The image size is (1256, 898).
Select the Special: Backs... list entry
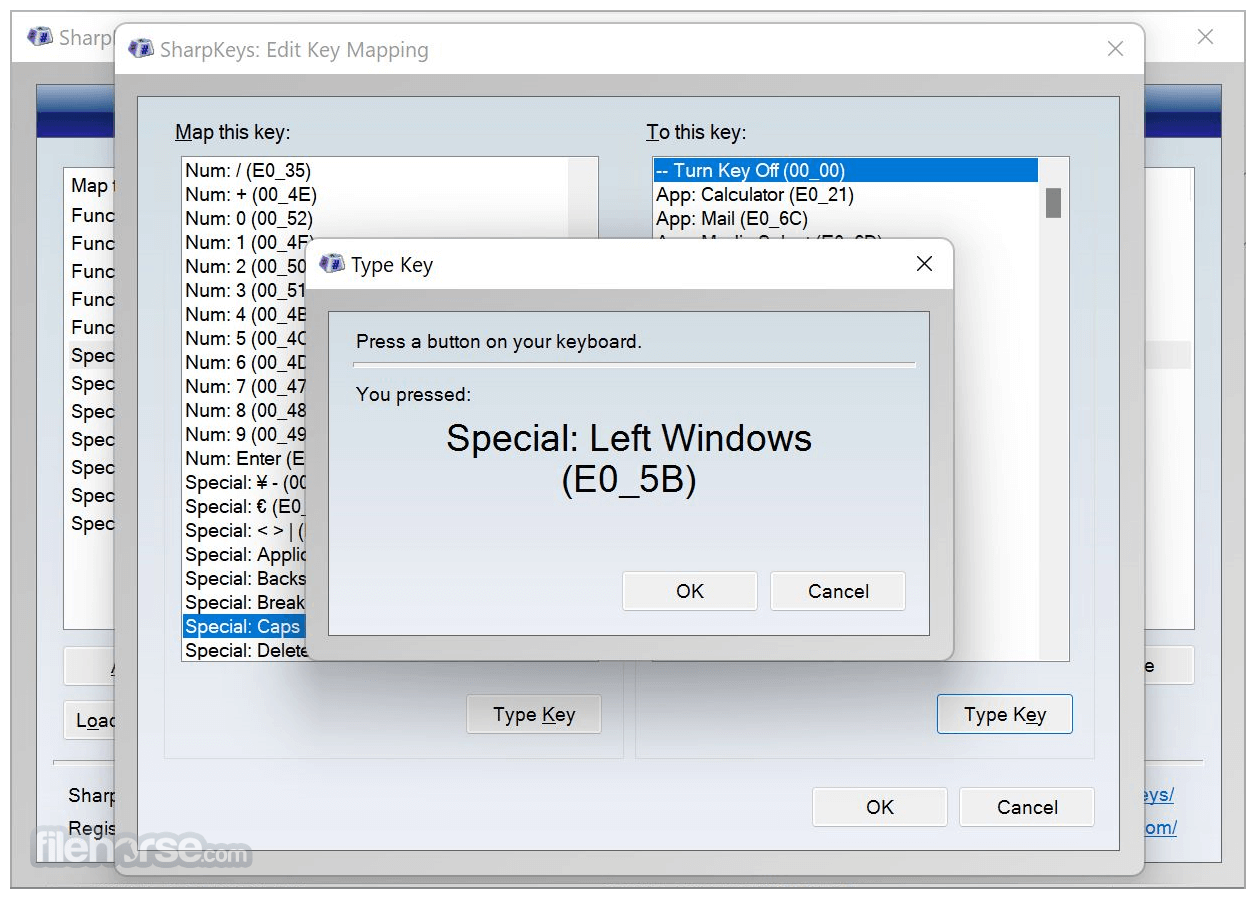pos(245,579)
